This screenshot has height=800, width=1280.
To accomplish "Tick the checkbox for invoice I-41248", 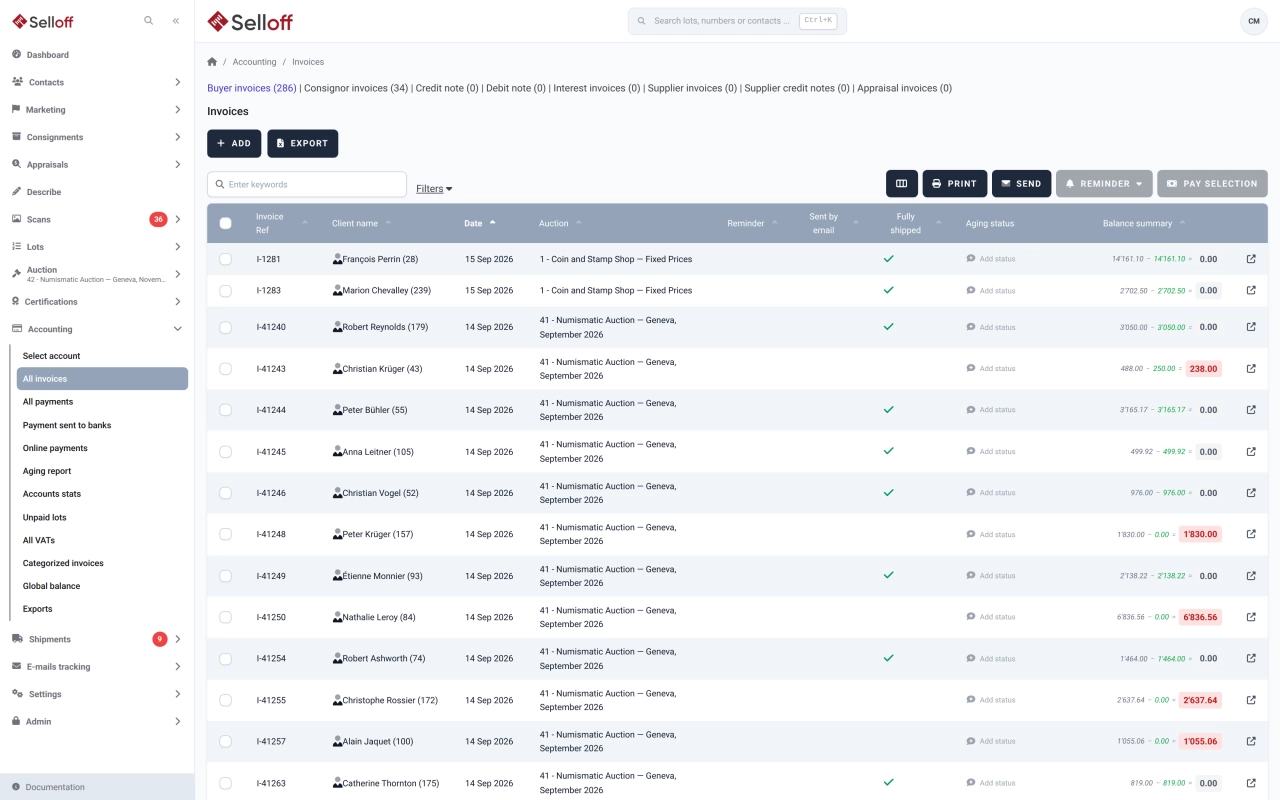I will [225, 535].
